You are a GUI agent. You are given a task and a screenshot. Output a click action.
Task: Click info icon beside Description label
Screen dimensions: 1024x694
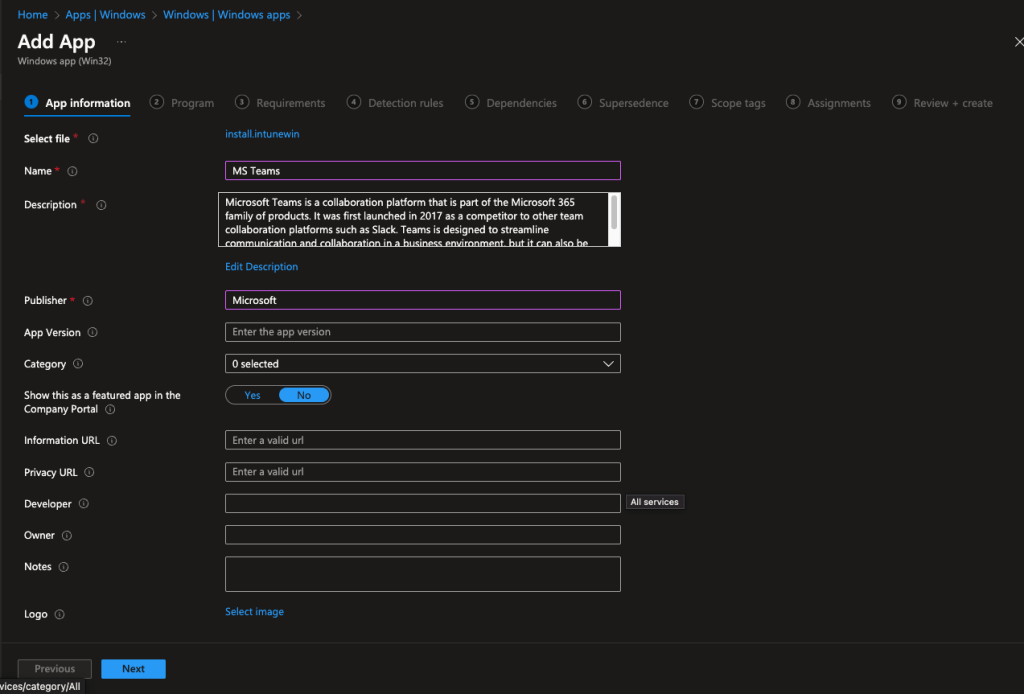(101, 205)
